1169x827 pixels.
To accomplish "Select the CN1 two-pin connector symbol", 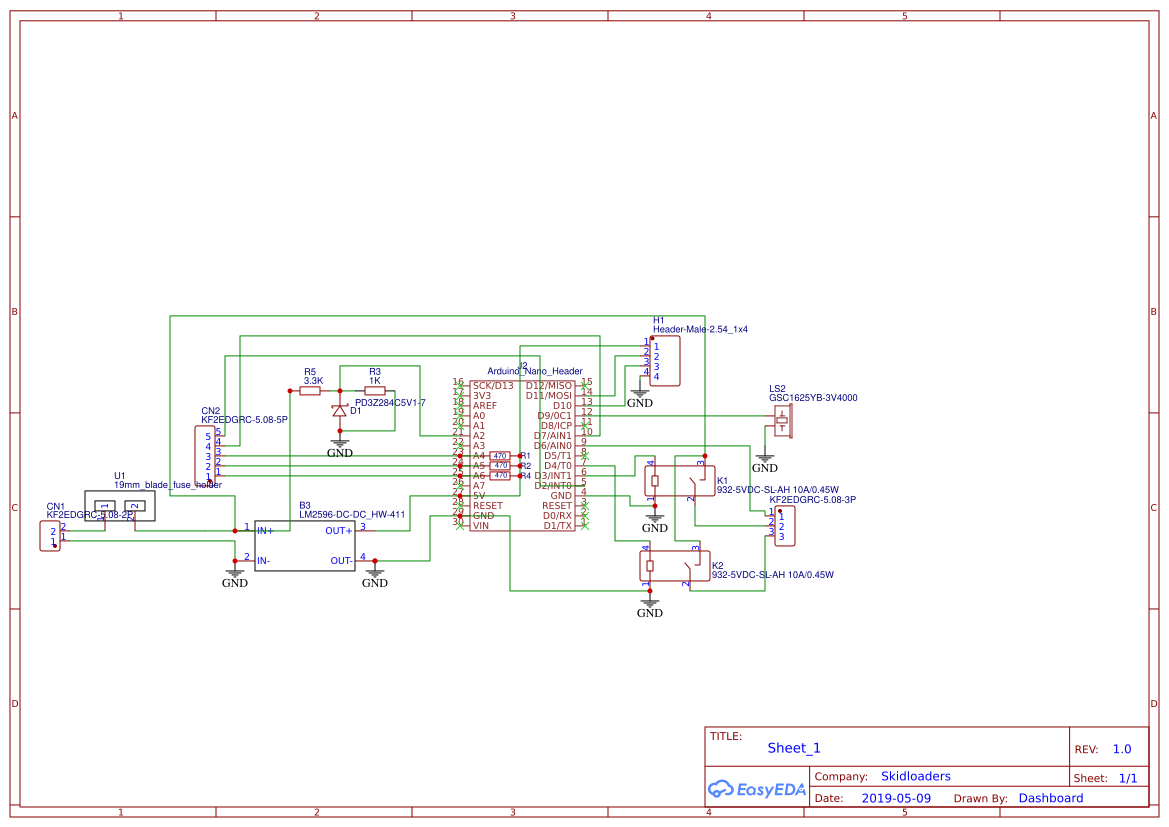I will pyautogui.click(x=50, y=535).
